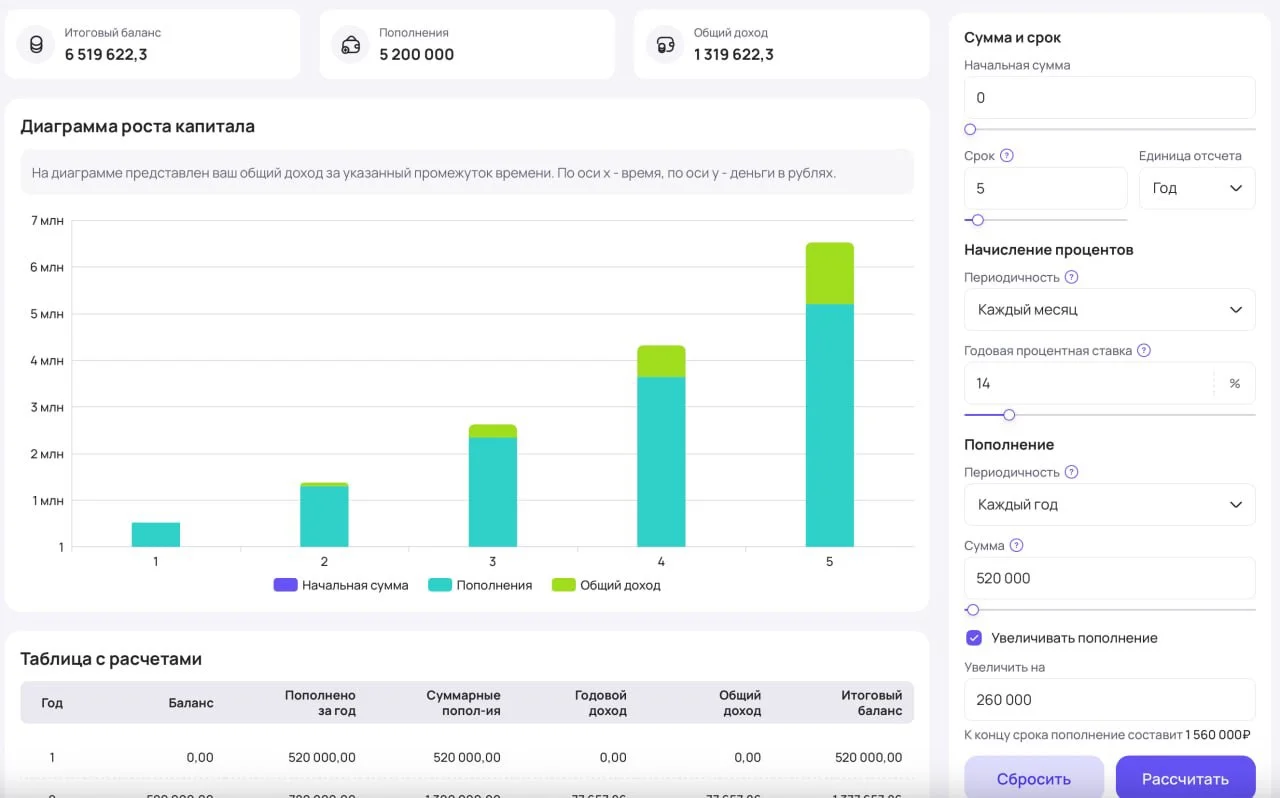Image resolution: width=1280 pixels, height=798 pixels.
Task: Click the Срок slider handle
Action: coord(978,220)
